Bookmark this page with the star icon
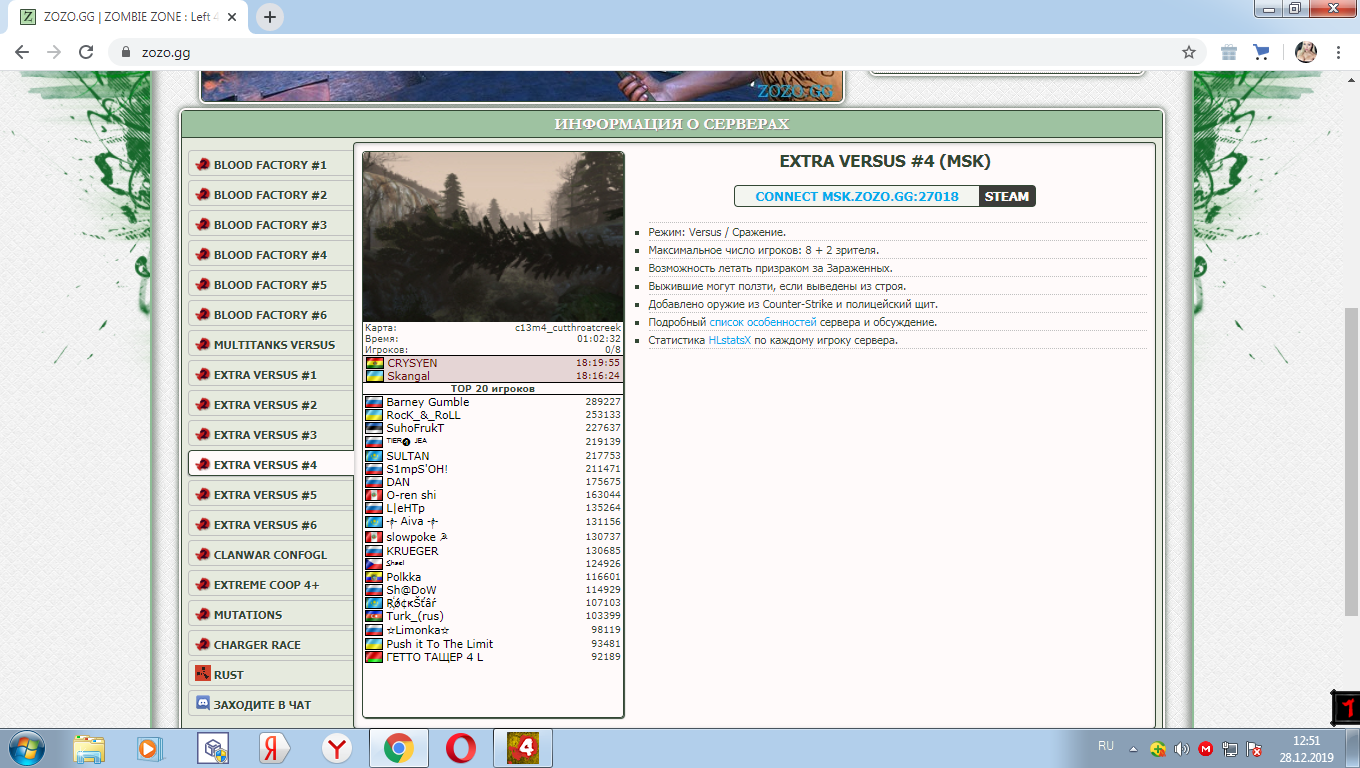Image resolution: width=1360 pixels, height=768 pixels. tap(1189, 52)
